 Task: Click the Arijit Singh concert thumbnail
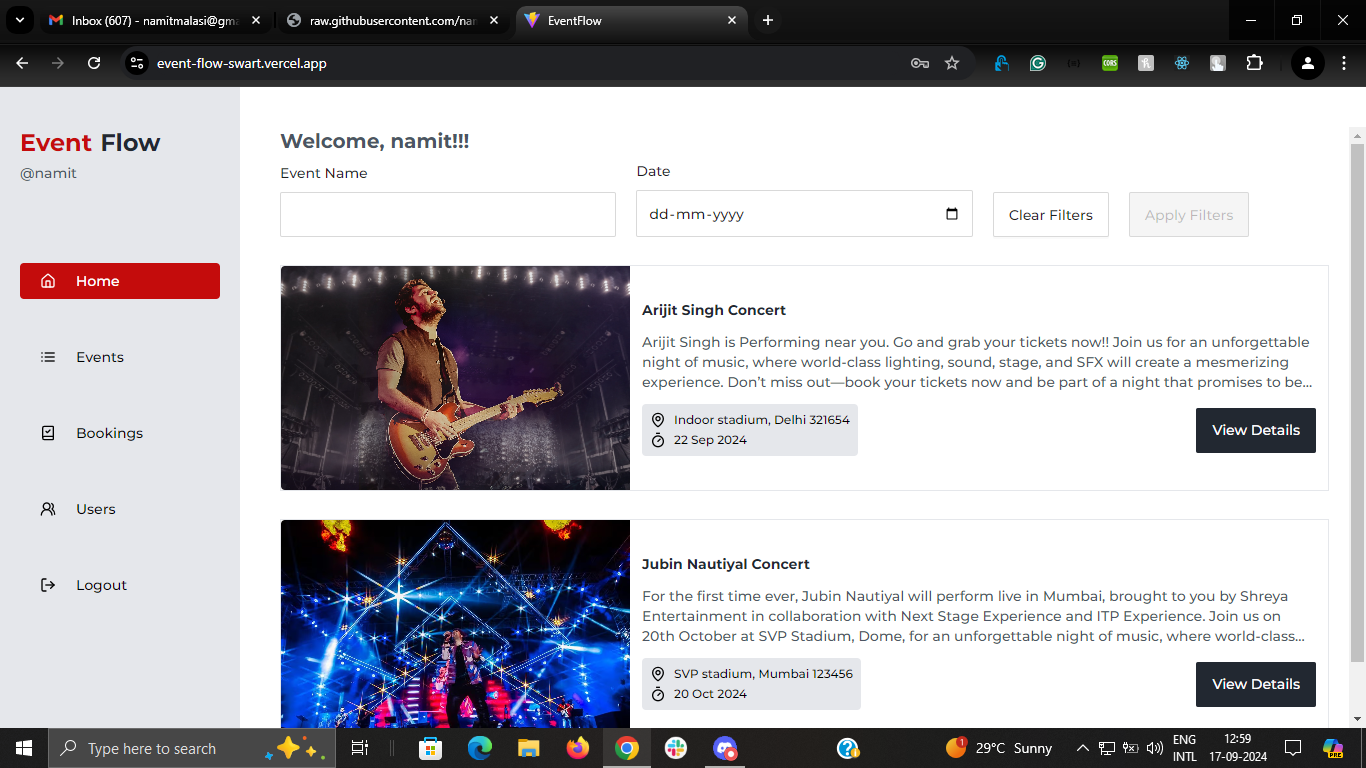click(x=455, y=378)
